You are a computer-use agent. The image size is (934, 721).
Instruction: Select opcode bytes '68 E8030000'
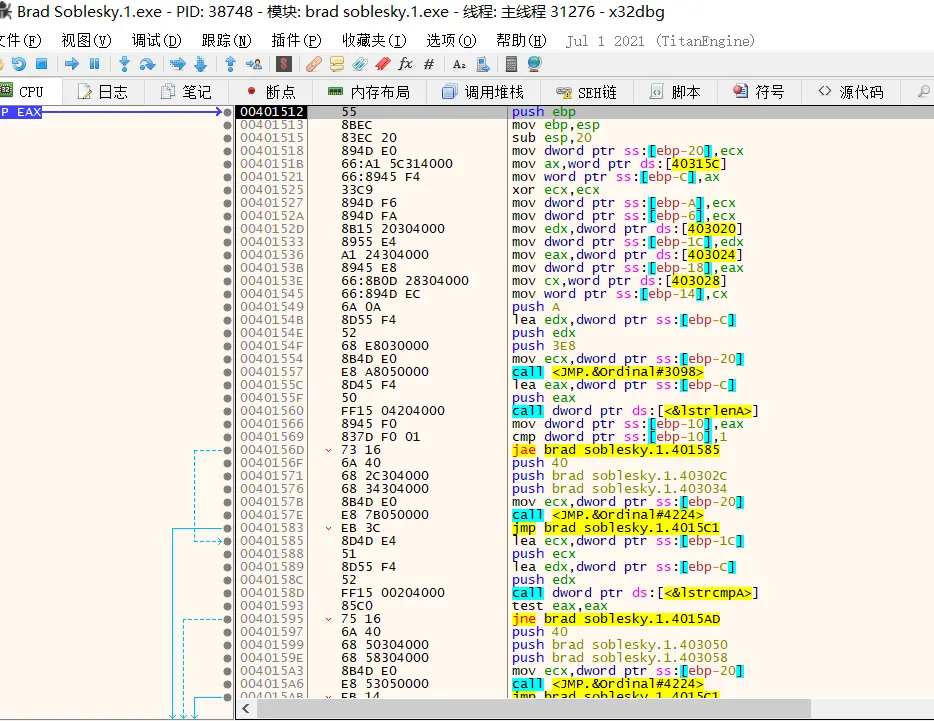(385, 346)
